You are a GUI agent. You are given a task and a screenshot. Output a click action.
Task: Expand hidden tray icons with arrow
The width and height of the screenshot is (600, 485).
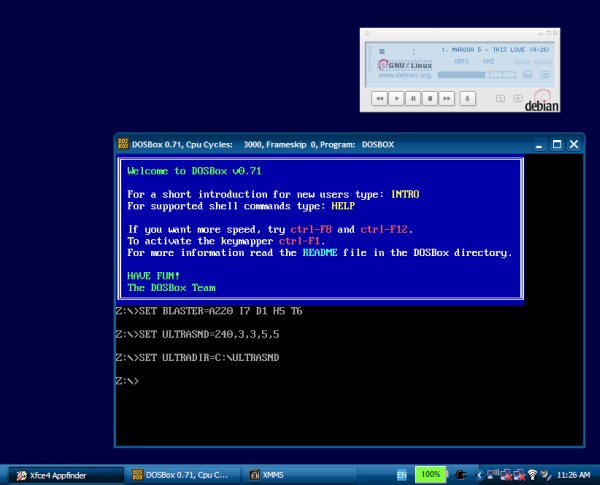pyautogui.click(x=479, y=475)
